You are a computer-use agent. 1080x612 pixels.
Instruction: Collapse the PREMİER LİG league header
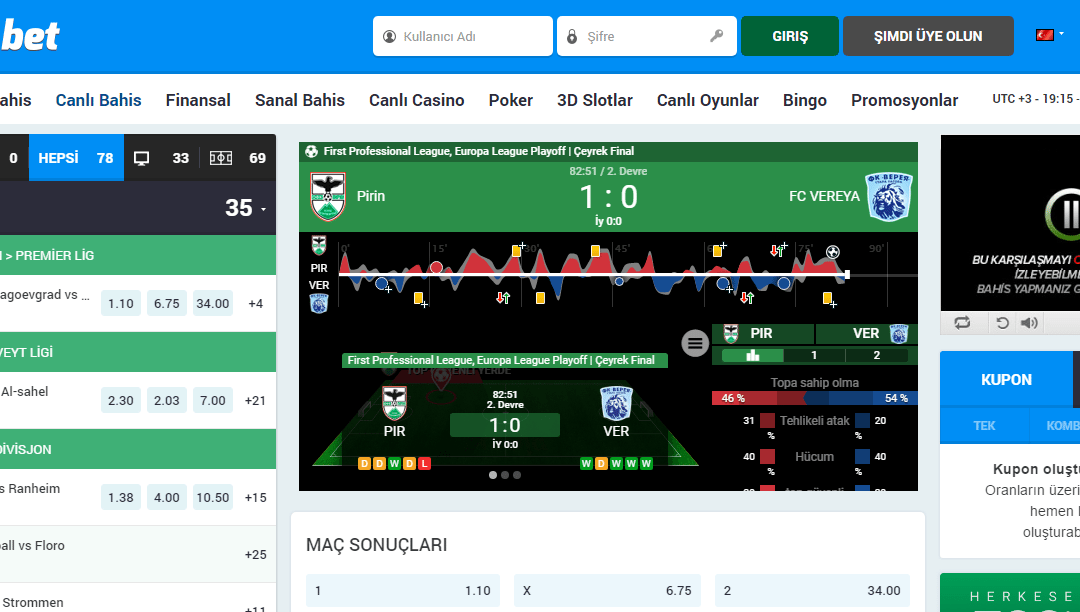[x=138, y=255]
